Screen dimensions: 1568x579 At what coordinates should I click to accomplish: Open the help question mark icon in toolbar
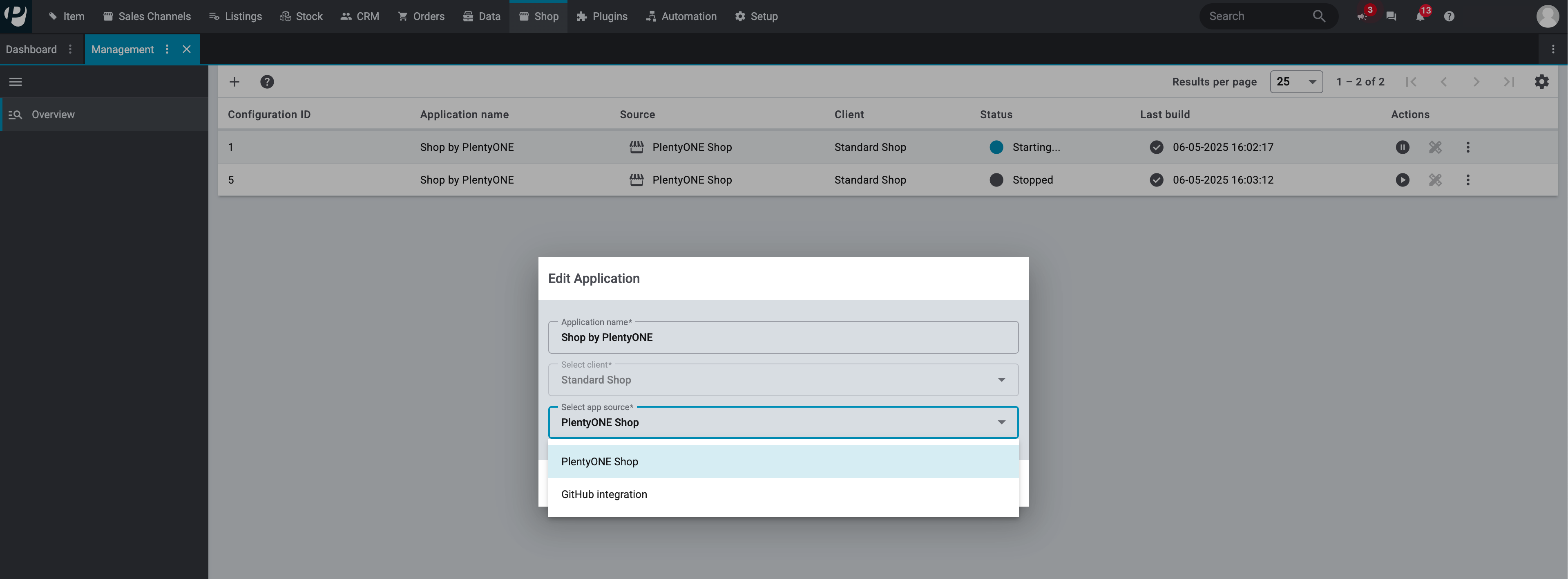(267, 82)
